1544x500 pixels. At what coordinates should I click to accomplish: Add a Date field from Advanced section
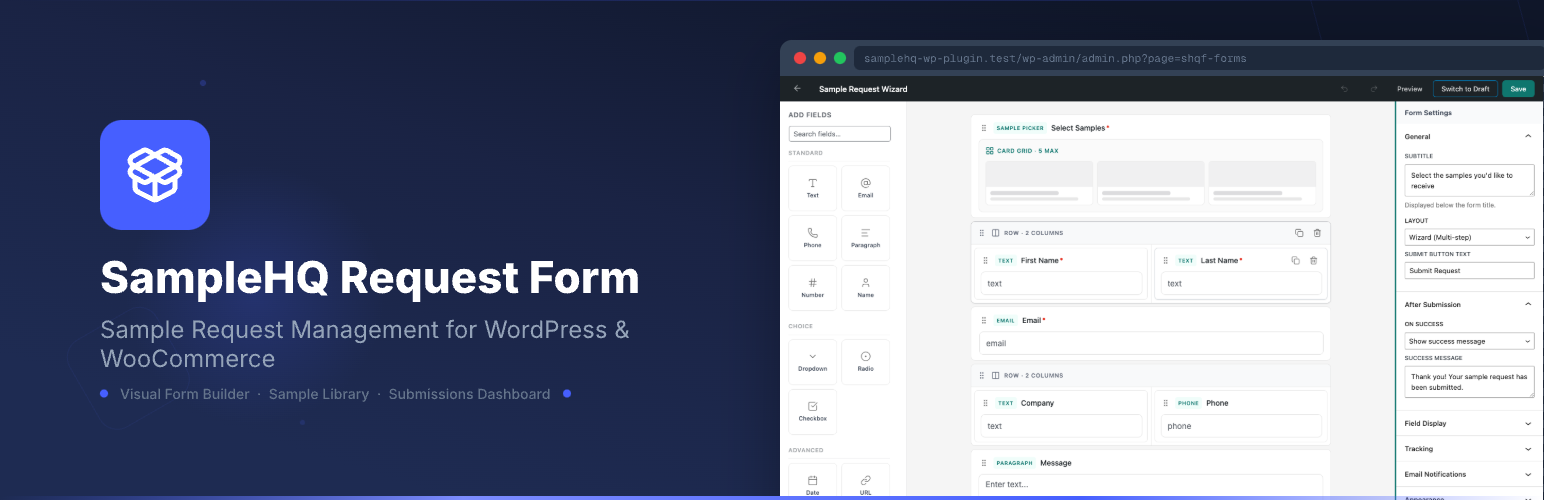point(812,481)
